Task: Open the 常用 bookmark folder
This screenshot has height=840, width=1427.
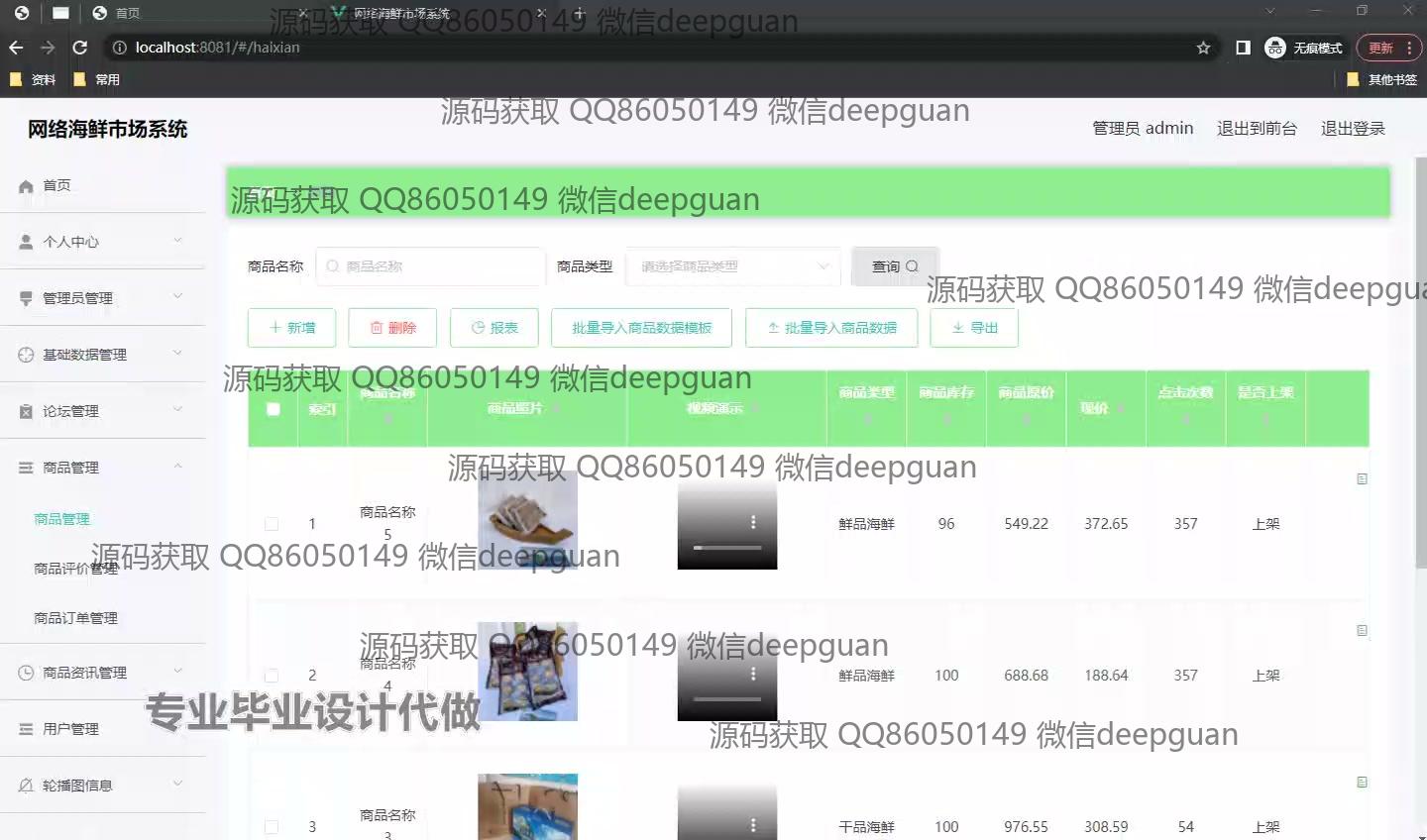Action: pos(97,79)
